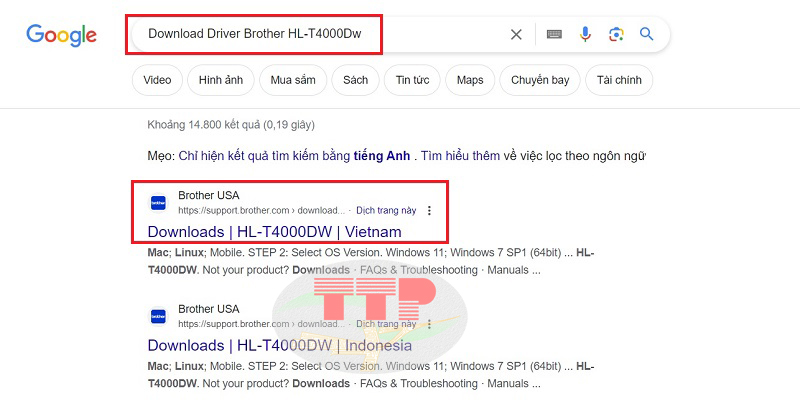Screen dimensions: 800x409
Task: Open the Downloads | HL-T4000DW | Indonesia result
Action: [280, 345]
